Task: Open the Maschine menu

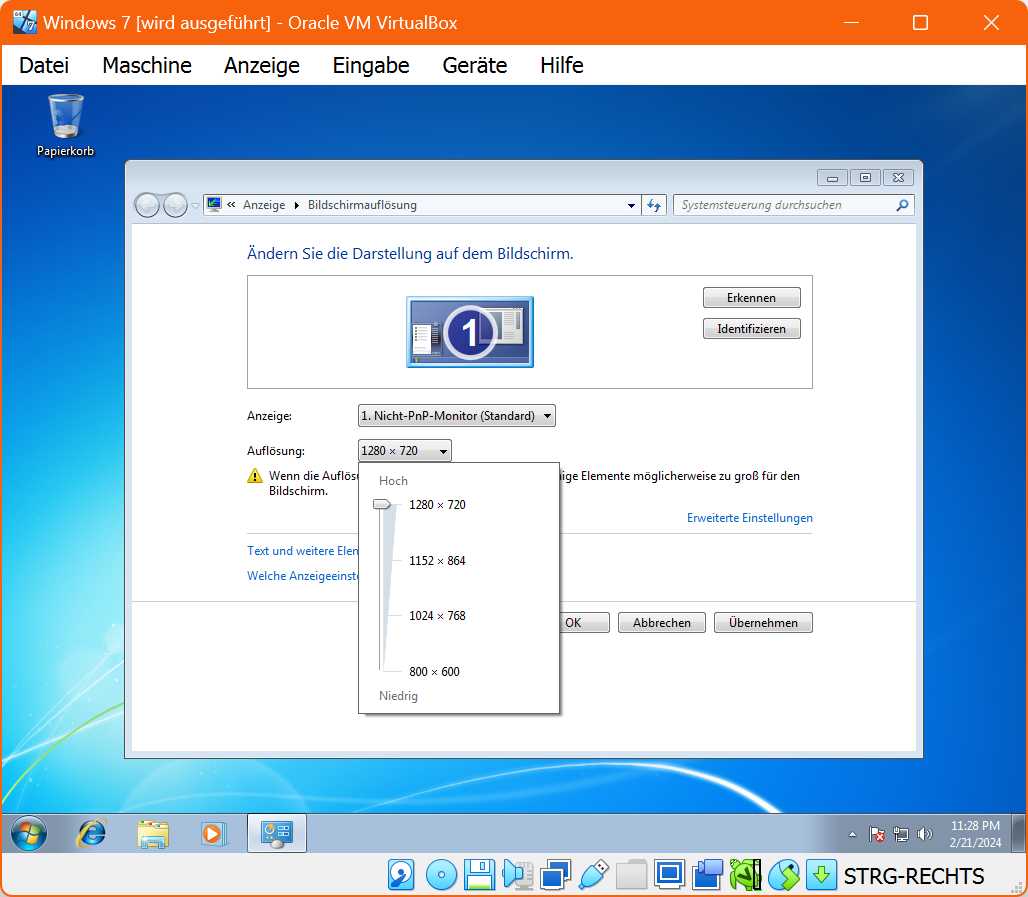Action: tap(147, 66)
